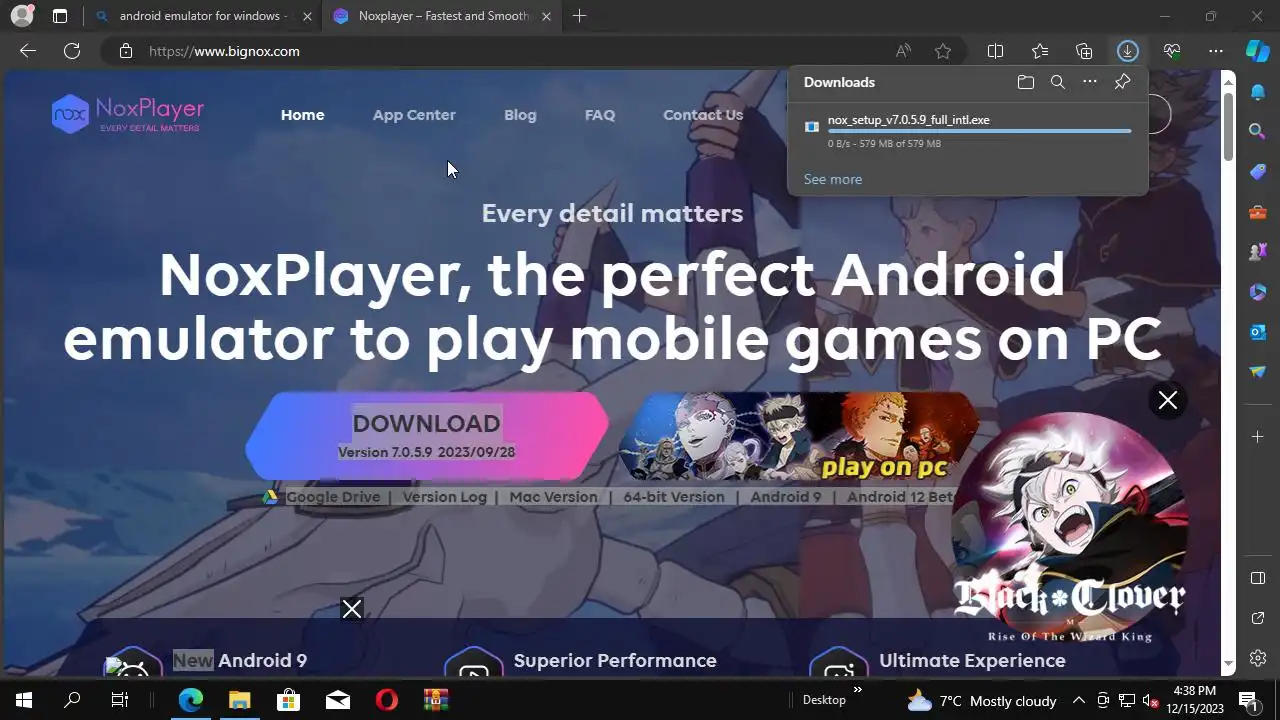Open the Blog menu item
The width and height of the screenshot is (1280, 720).
click(x=520, y=115)
